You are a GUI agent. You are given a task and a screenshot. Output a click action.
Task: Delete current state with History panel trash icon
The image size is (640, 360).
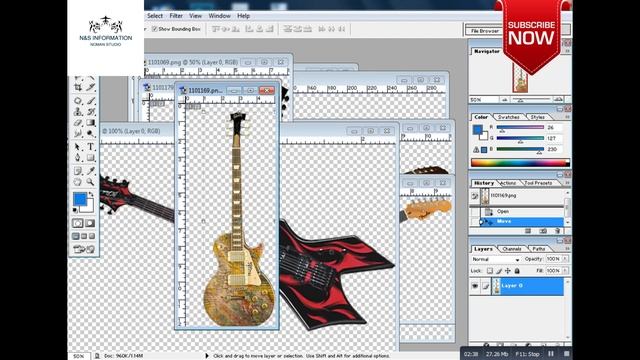tap(558, 231)
